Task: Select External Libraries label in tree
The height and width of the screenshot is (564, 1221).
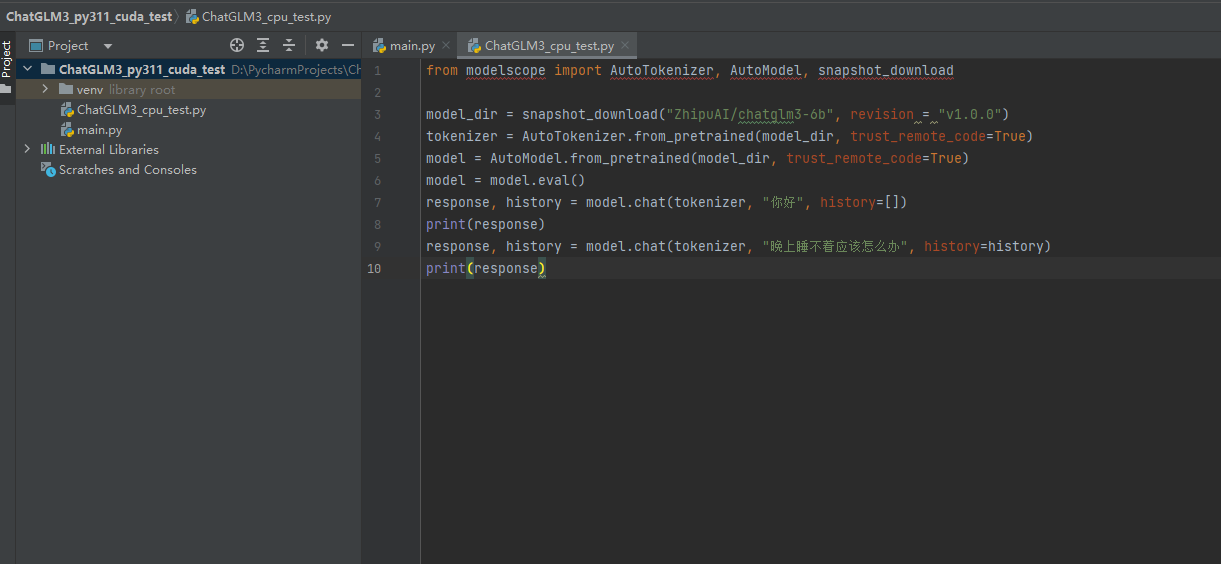Action: [109, 149]
